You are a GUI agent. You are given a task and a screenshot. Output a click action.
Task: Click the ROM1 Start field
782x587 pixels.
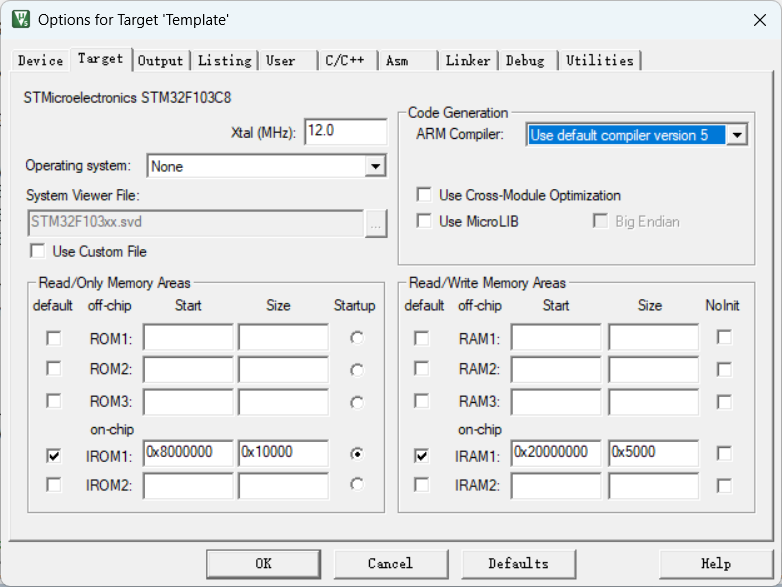[x=188, y=338]
